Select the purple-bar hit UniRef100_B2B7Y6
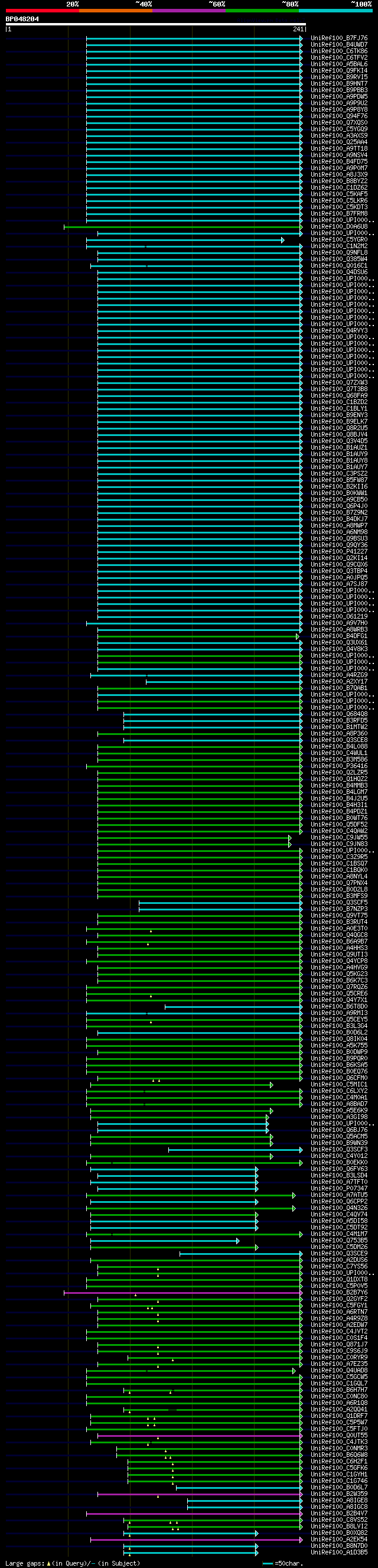Image resolution: width=378 pixels, height=1568 pixels. coord(339,1292)
